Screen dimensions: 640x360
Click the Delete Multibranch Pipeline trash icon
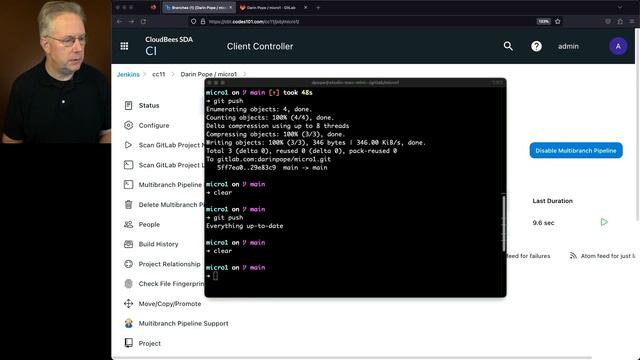(x=128, y=204)
